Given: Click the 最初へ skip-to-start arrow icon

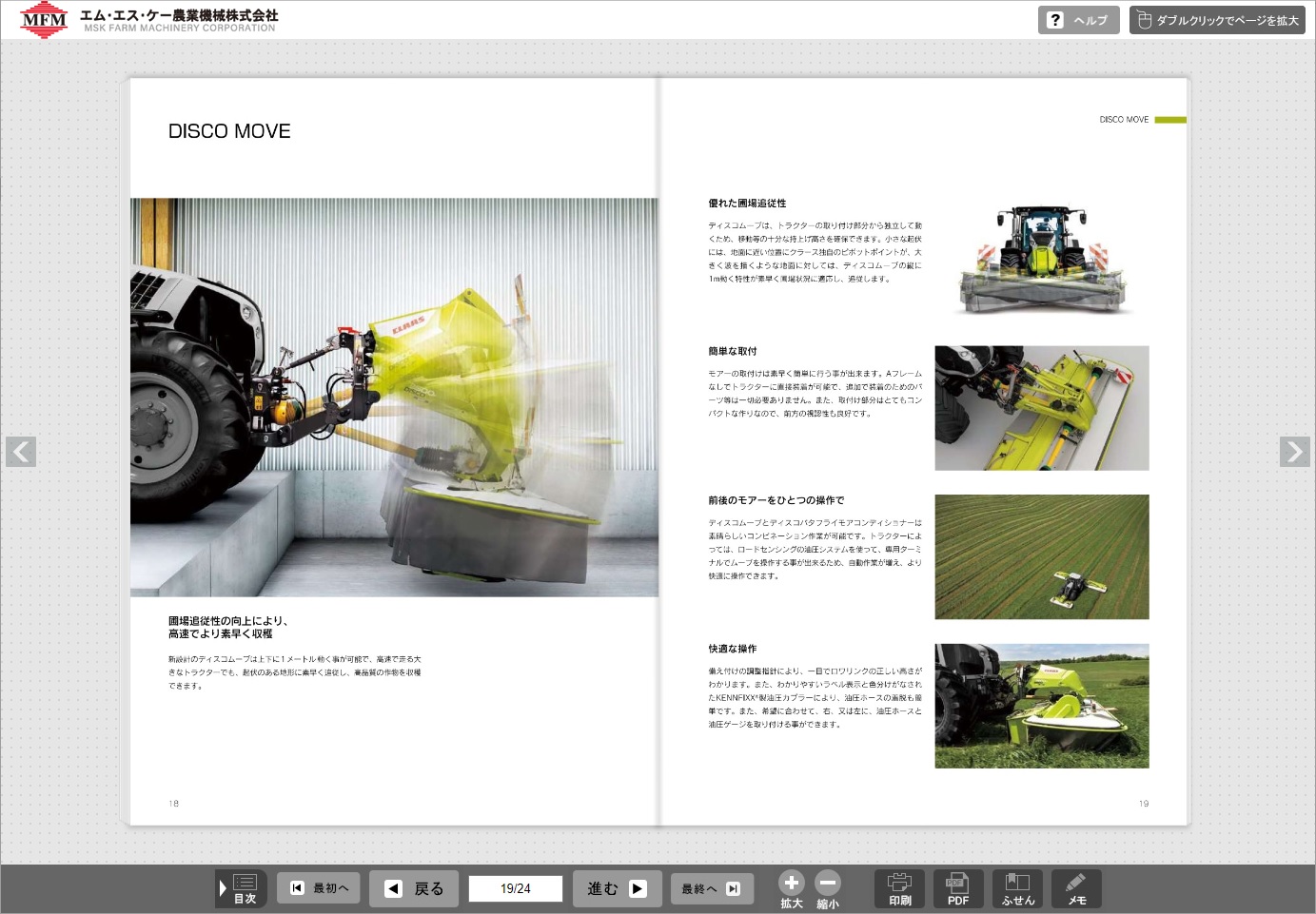Looking at the screenshot, I should [x=297, y=887].
